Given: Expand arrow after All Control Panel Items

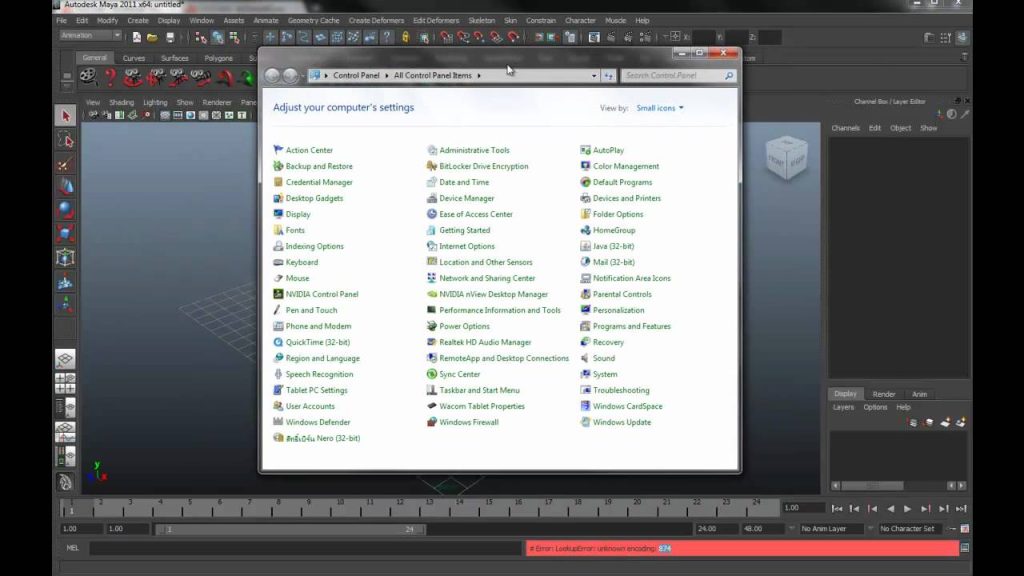Looking at the screenshot, I should tap(479, 76).
